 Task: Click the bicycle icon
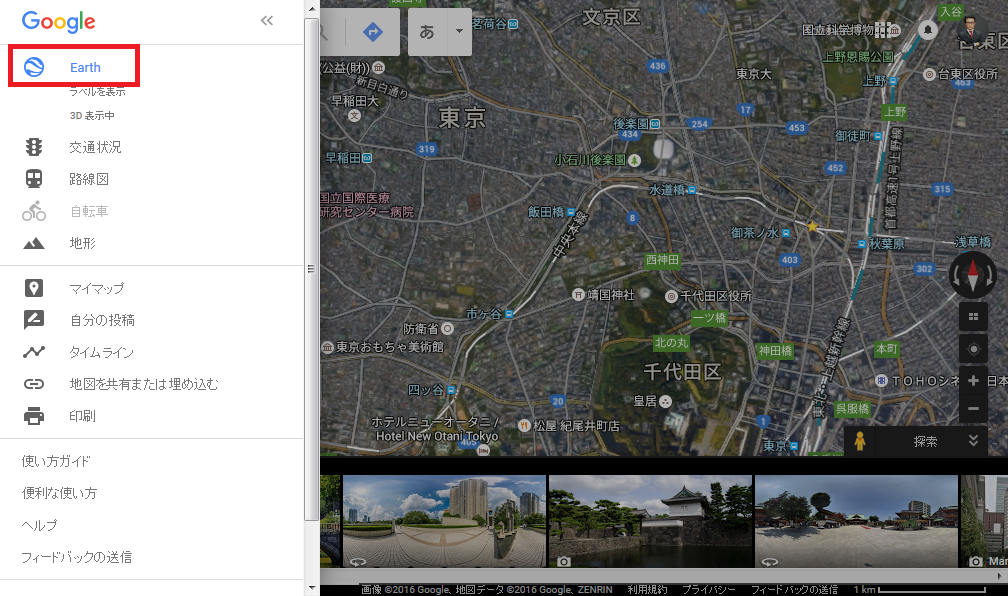(x=34, y=211)
